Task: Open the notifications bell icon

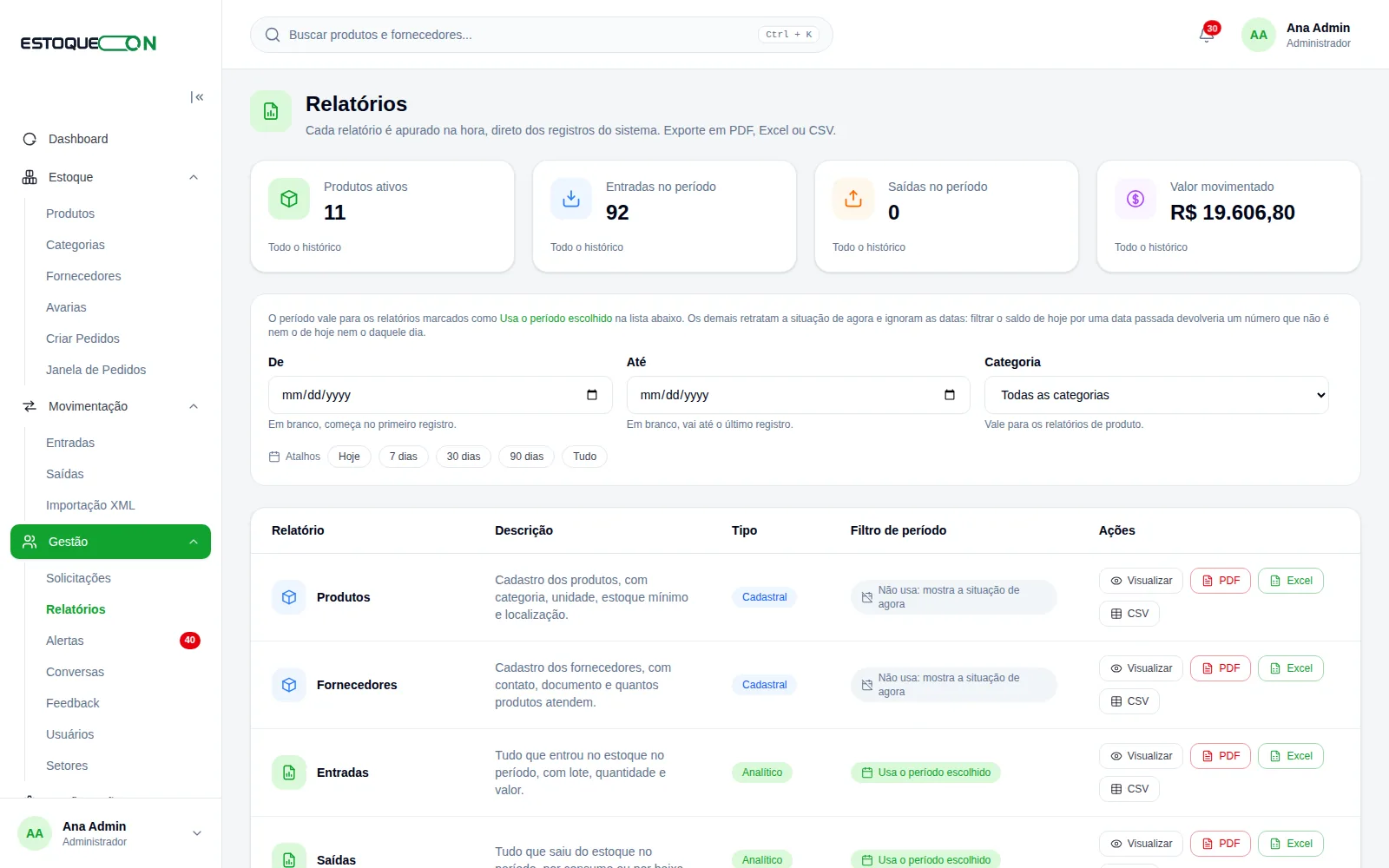Action: point(1207,35)
